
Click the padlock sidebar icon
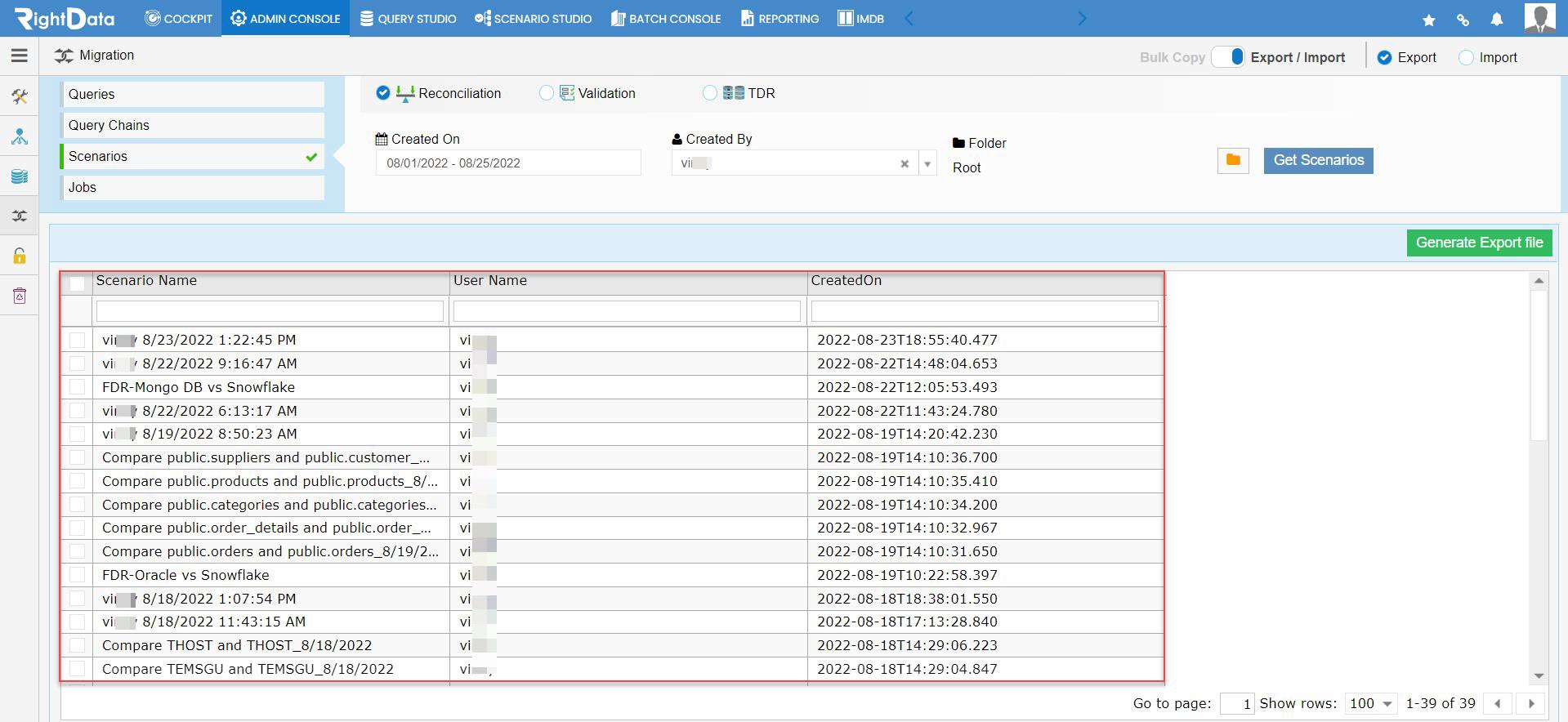click(x=20, y=256)
